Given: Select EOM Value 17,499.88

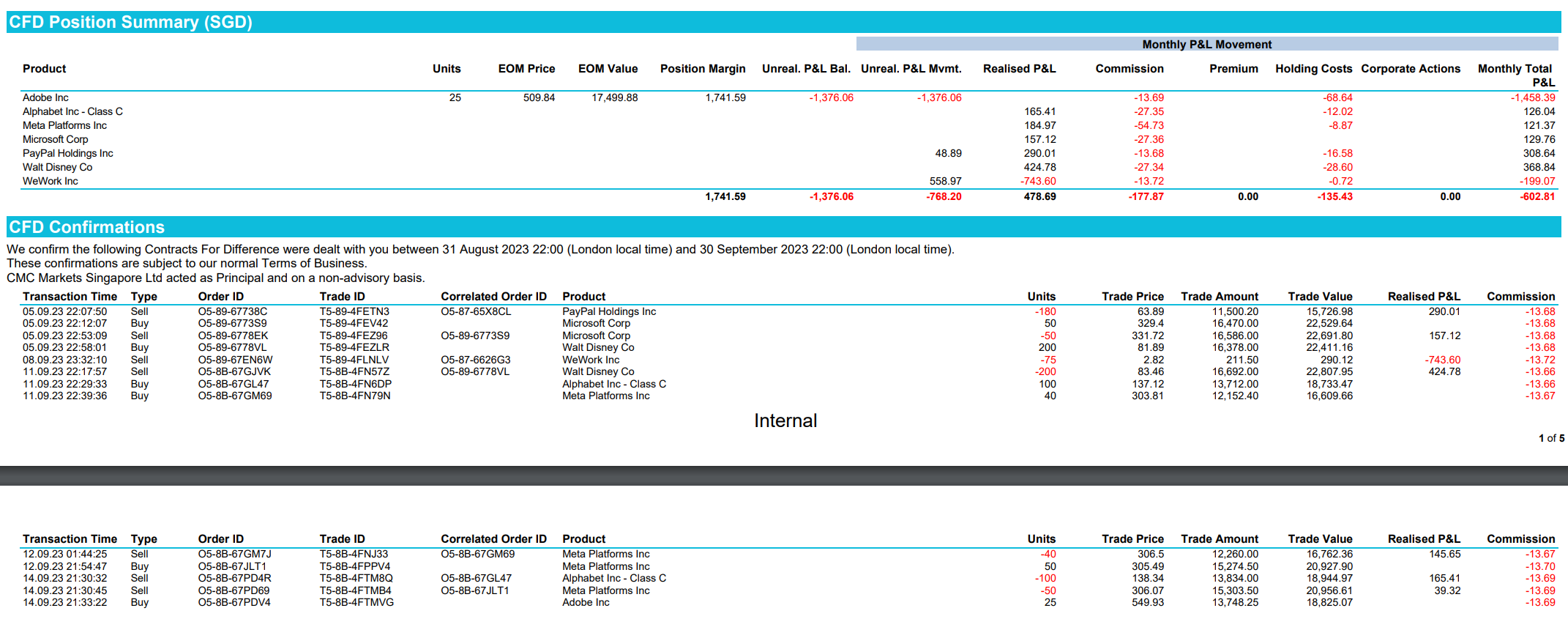Looking at the screenshot, I should point(614,97).
